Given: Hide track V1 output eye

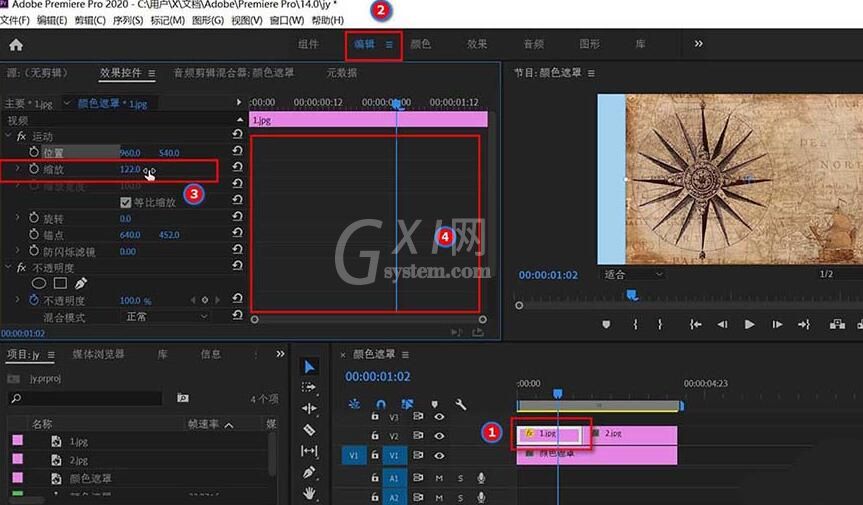Looking at the screenshot, I should pyautogui.click(x=439, y=455).
